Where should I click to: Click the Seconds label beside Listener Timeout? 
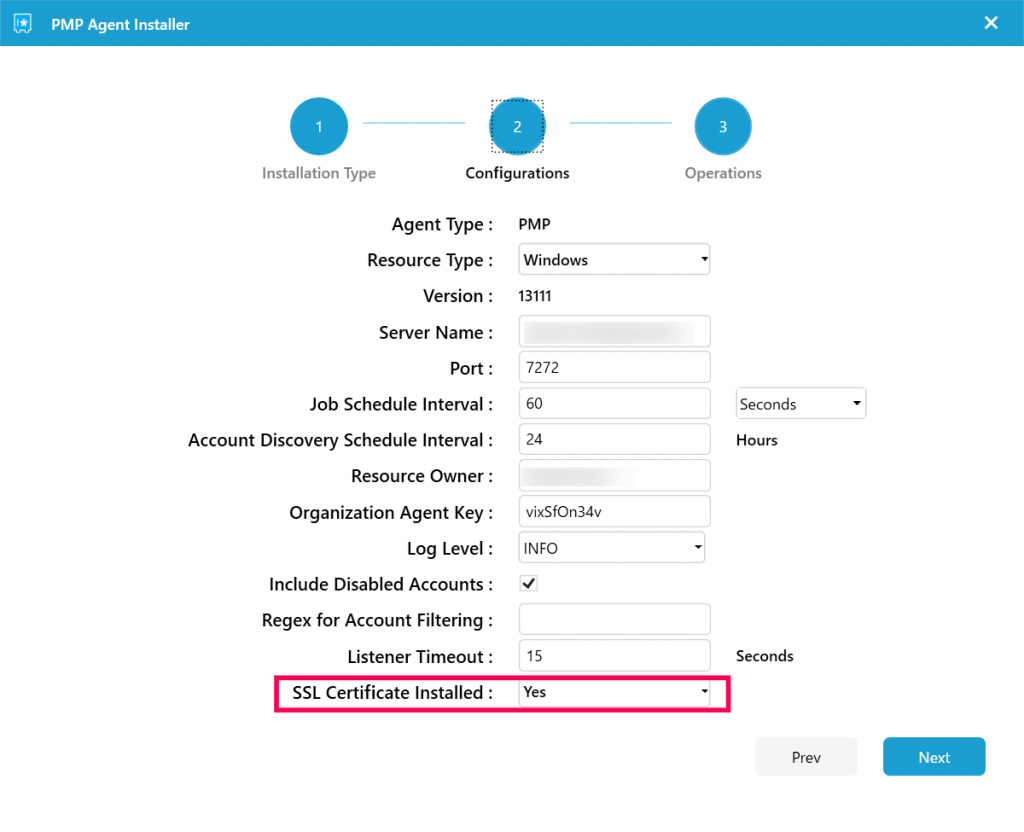tap(764, 656)
